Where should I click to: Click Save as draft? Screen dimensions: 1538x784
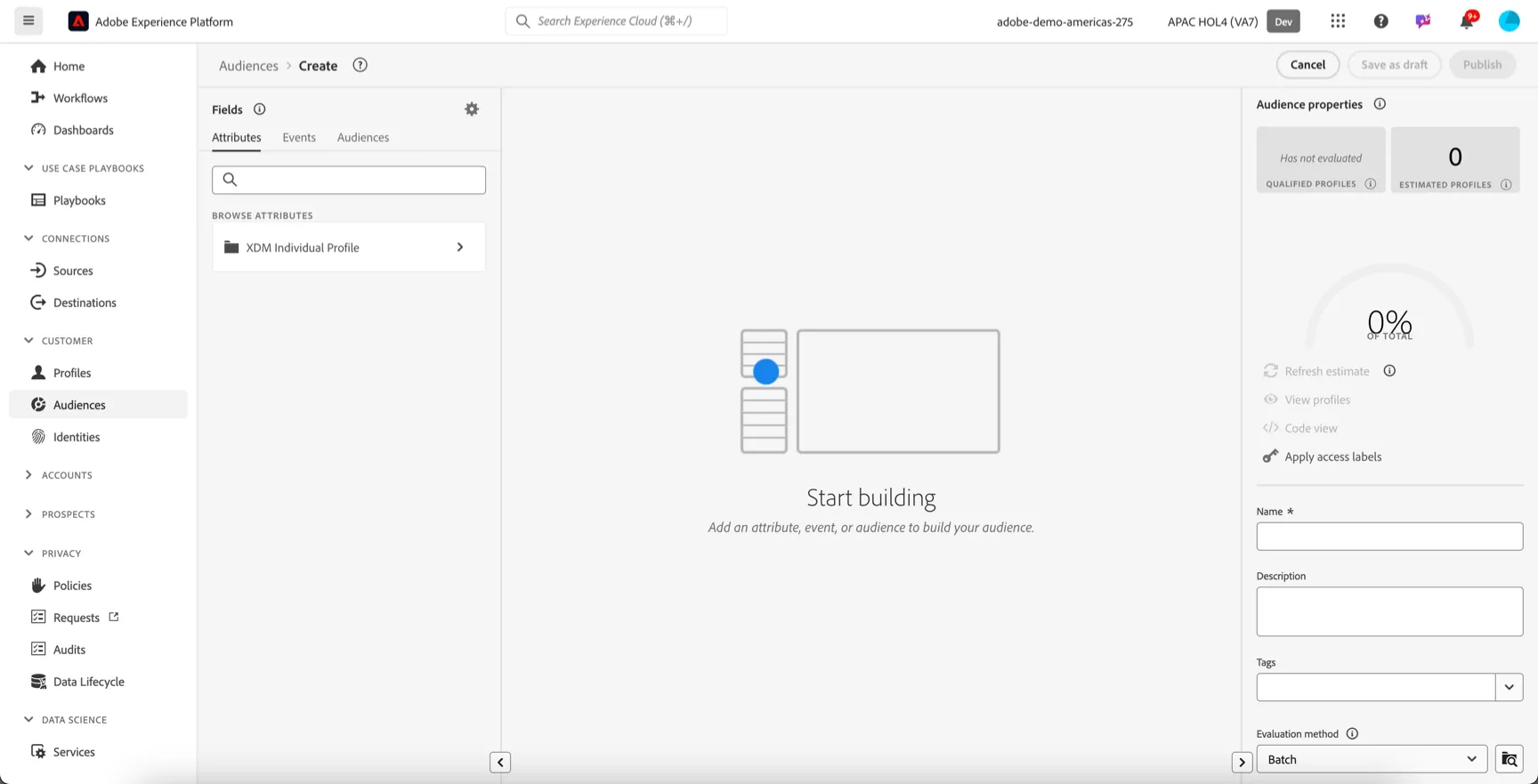1394,65
